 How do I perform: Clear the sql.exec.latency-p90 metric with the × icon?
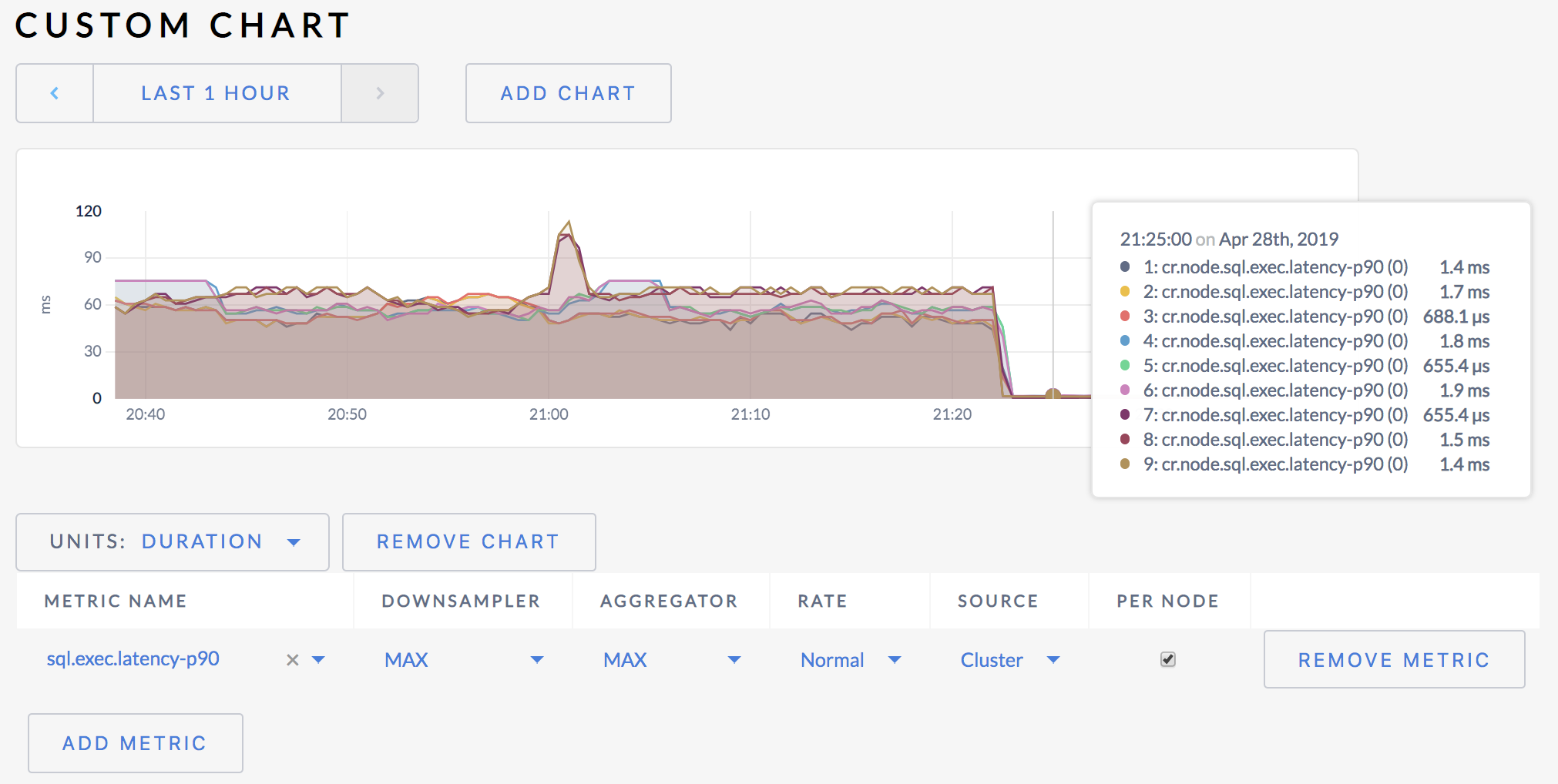(291, 659)
